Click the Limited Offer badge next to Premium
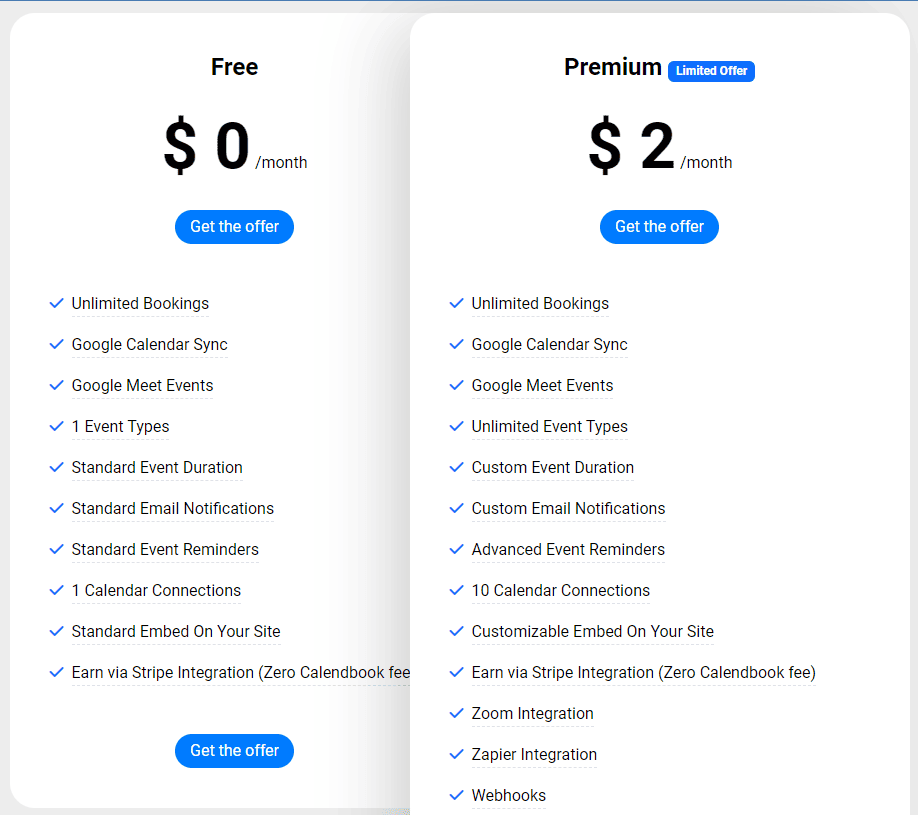 711,71
